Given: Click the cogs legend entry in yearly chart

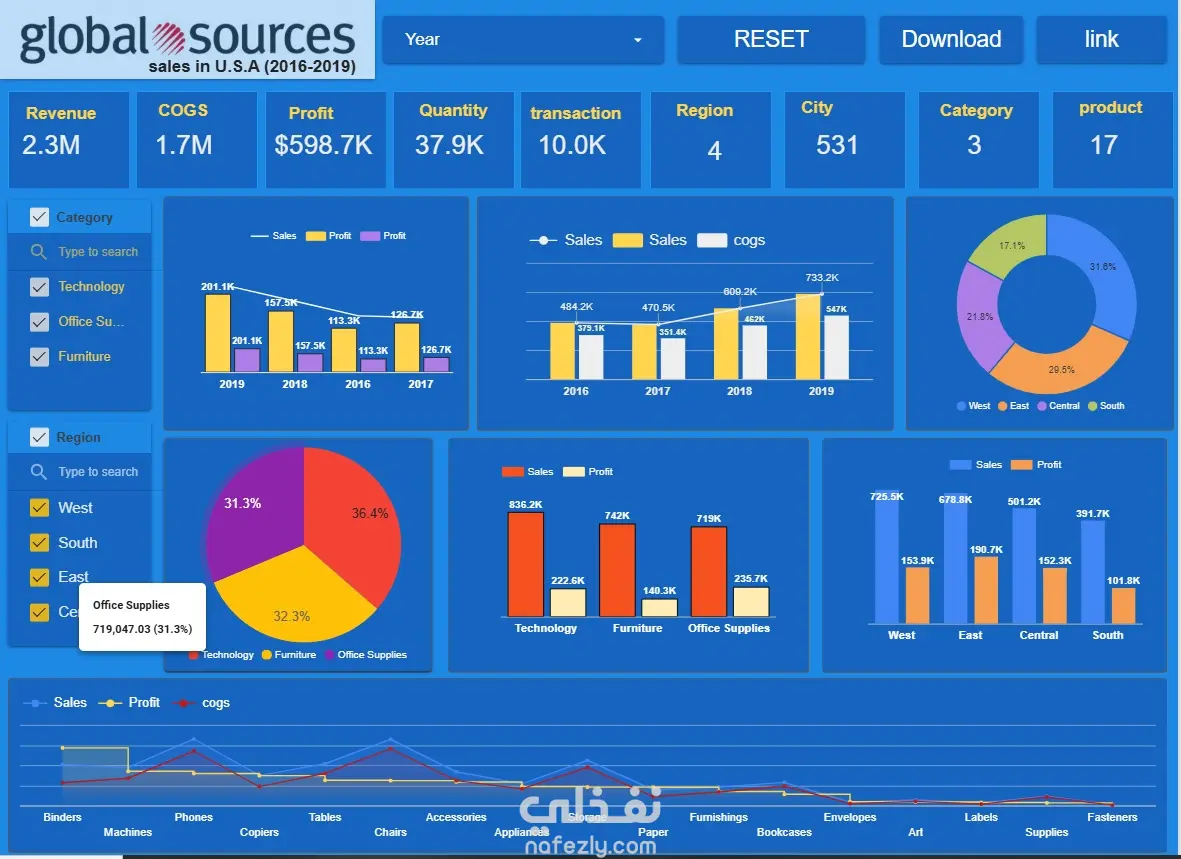Looking at the screenshot, I should [731, 240].
